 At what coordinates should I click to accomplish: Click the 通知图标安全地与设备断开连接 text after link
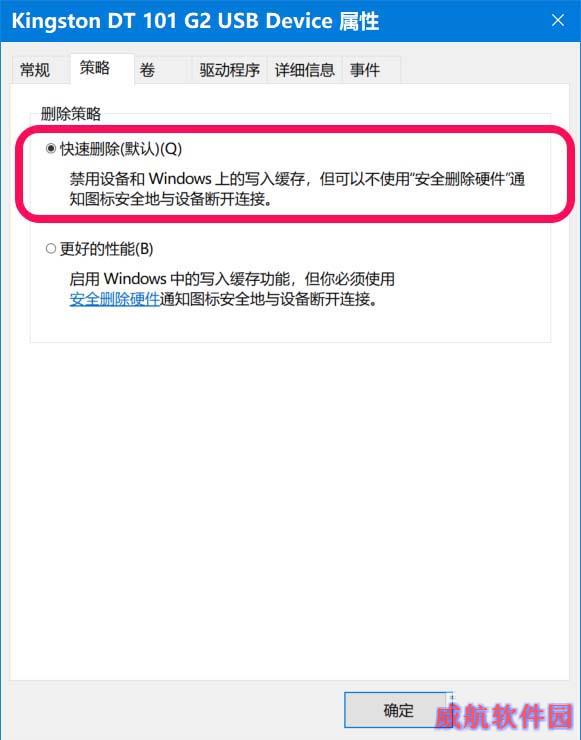click(268, 299)
